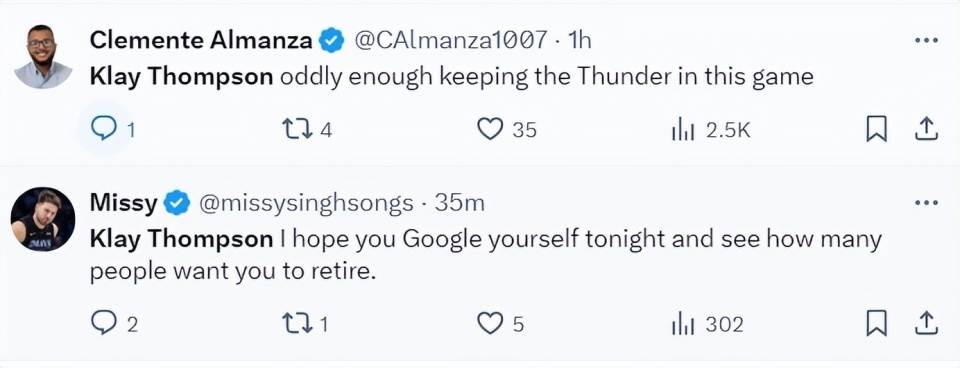Like the tweet with 35 likes
Image resolution: width=960 pixels, height=368 pixels.
[x=489, y=130]
